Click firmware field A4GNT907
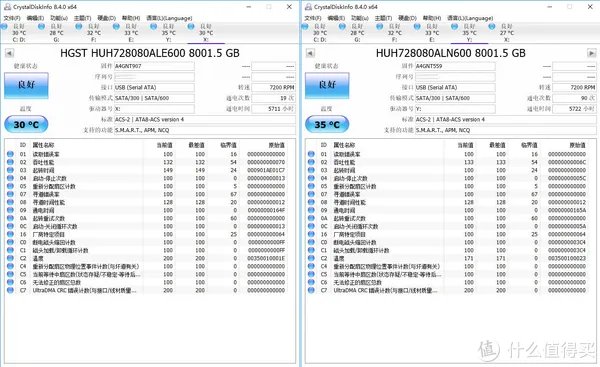 [x=154, y=66]
